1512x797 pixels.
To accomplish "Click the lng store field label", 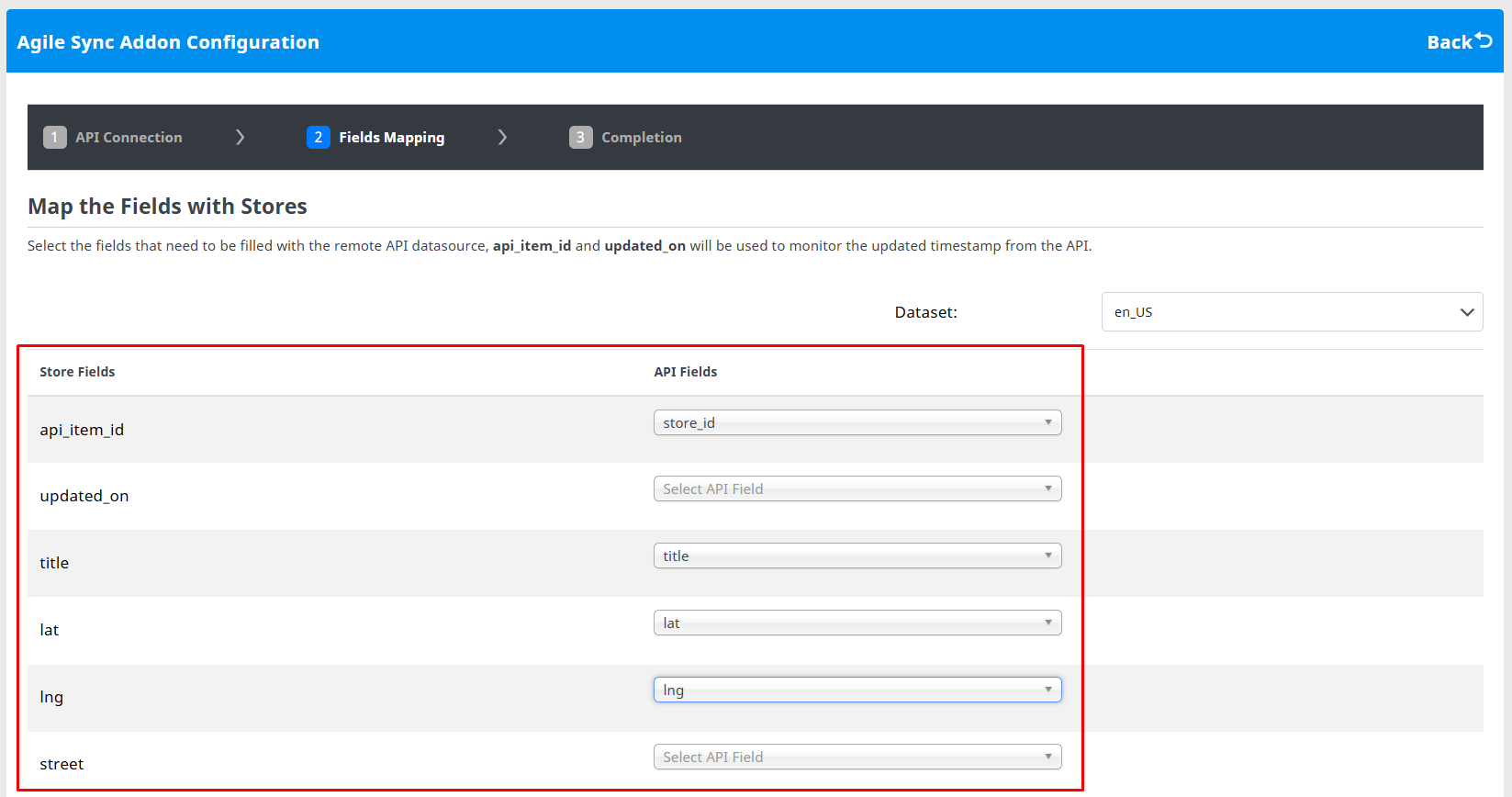I will tap(51, 697).
